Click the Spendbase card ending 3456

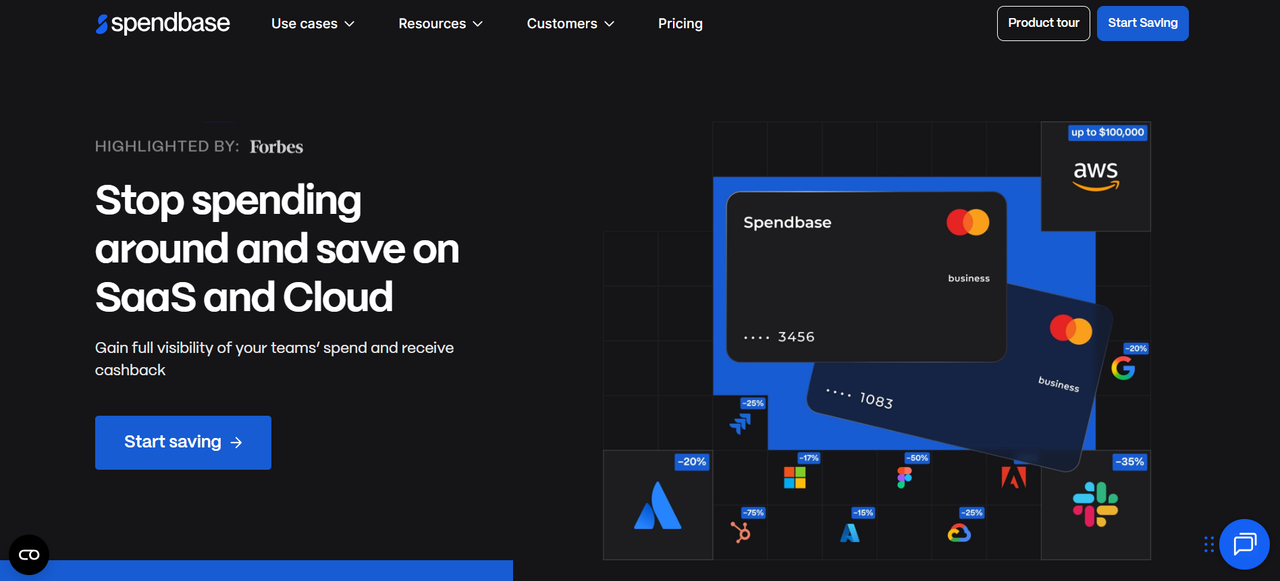(x=866, y=276)
